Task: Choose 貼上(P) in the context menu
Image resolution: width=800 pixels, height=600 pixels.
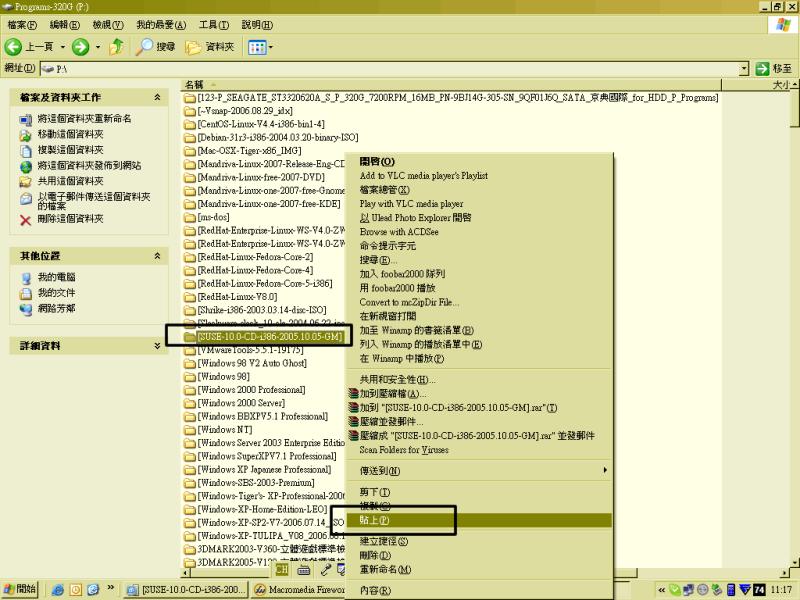Action: click(x=479, y=520)
